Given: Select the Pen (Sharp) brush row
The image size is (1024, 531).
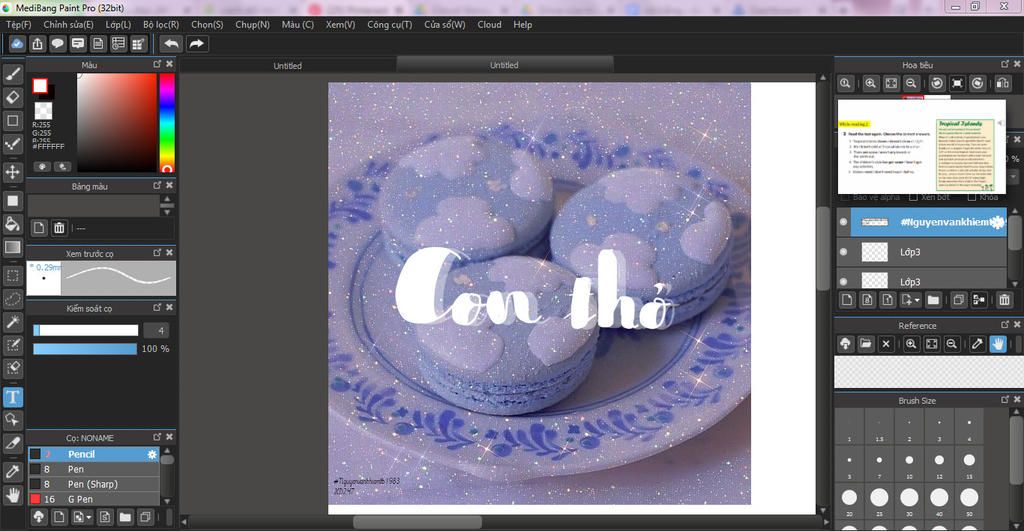Looking at the screenshot, I should tap(93, 484).
